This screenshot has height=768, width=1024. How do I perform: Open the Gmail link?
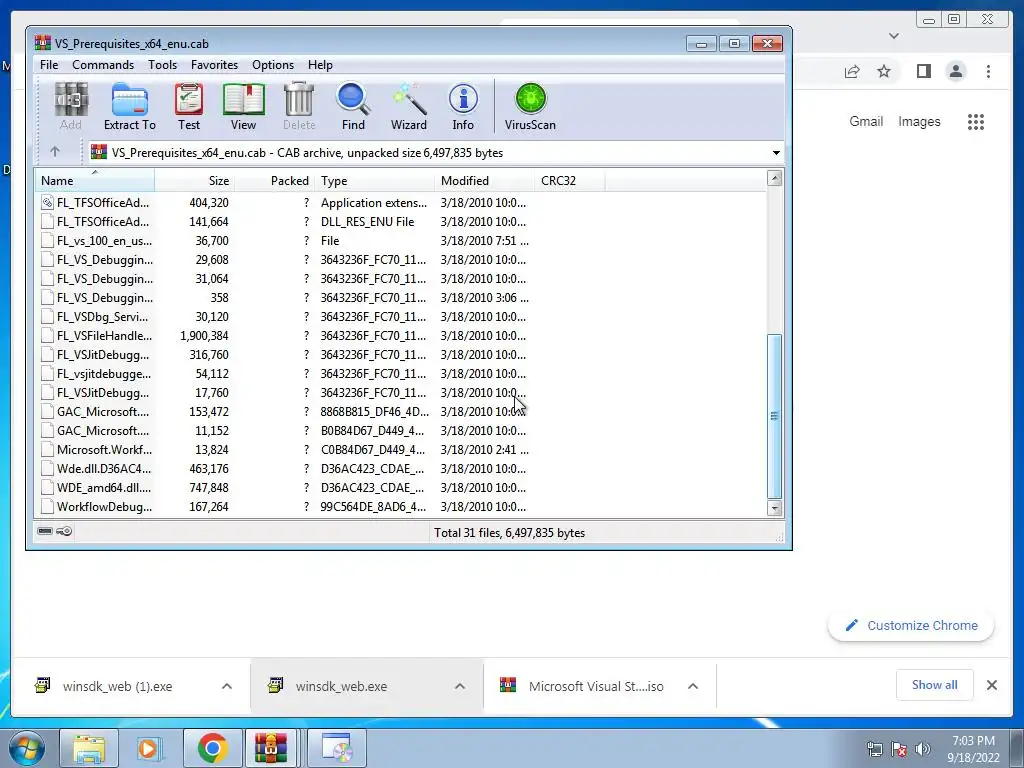click(x=866, y=121)
